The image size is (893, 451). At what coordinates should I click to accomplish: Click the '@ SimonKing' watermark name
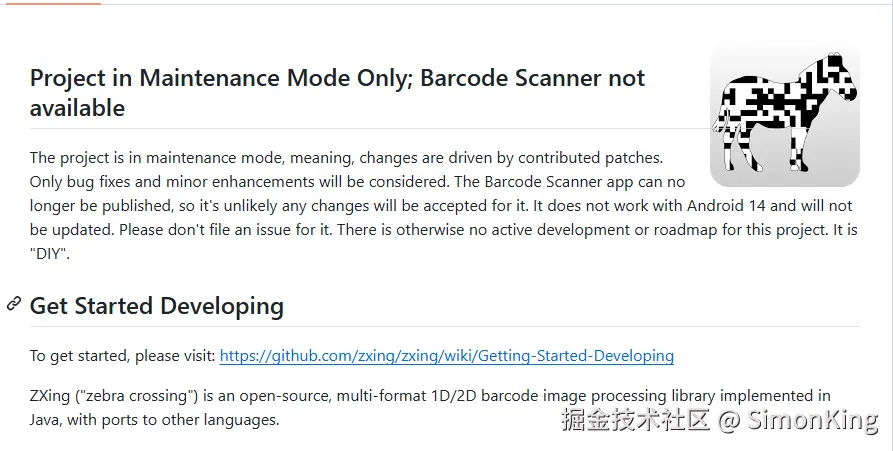pyautogui.click(x=798, y=421)
